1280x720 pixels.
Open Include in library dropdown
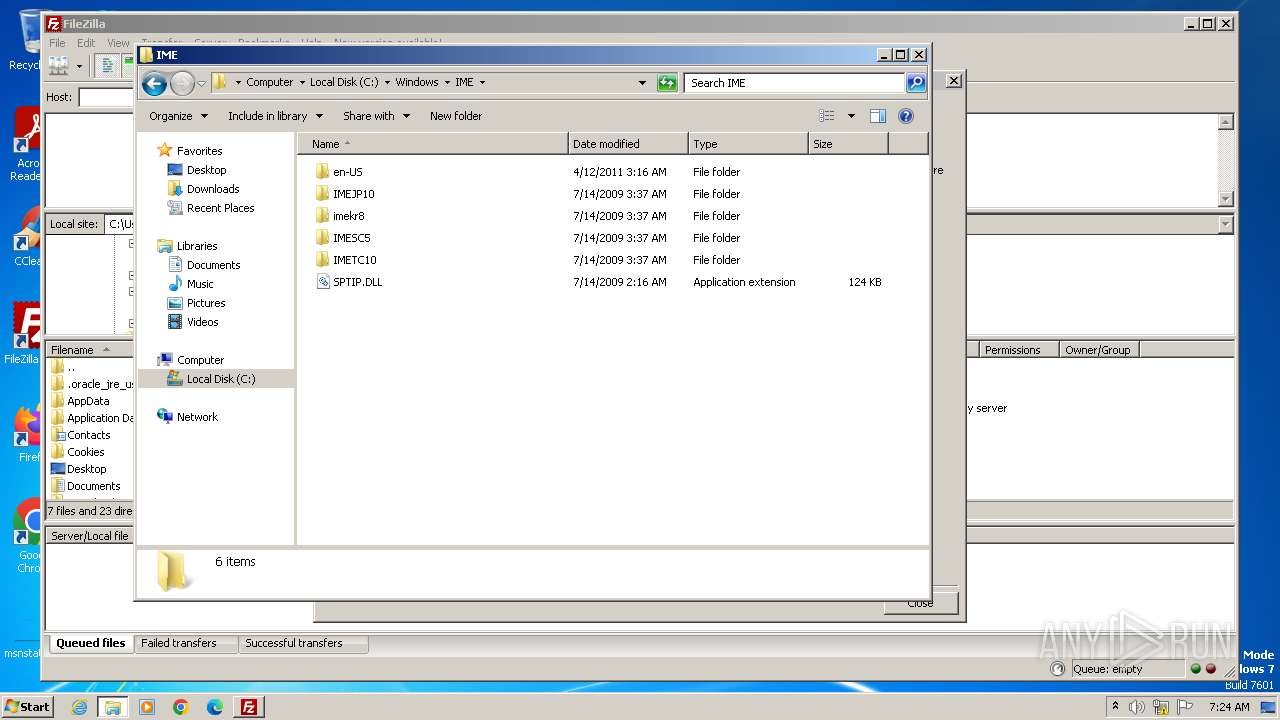click(x=274, y=116)
